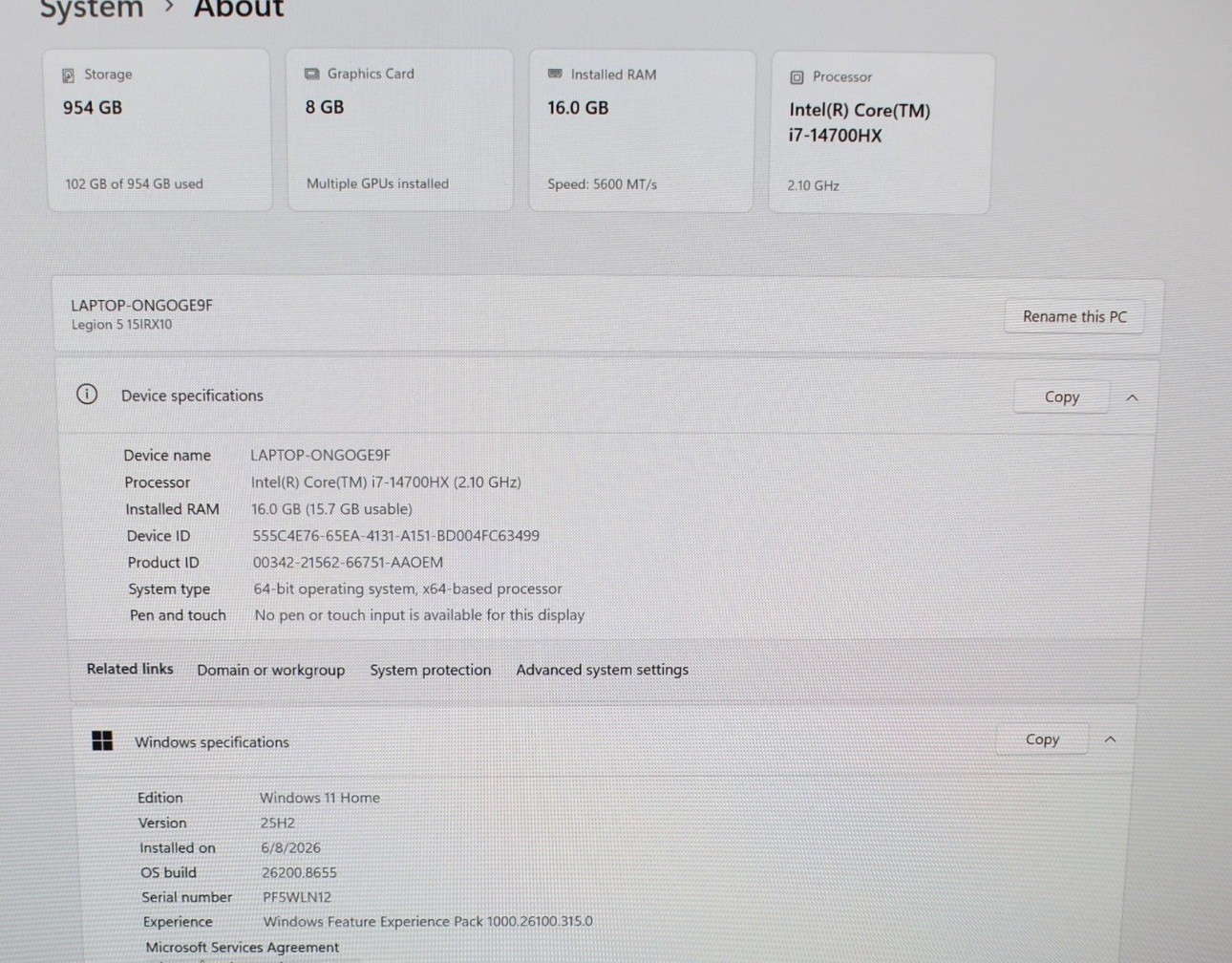Click the About breadcrumb title
The height and width of the screenshot is (963, 1232).
click(x=239, y=10)
